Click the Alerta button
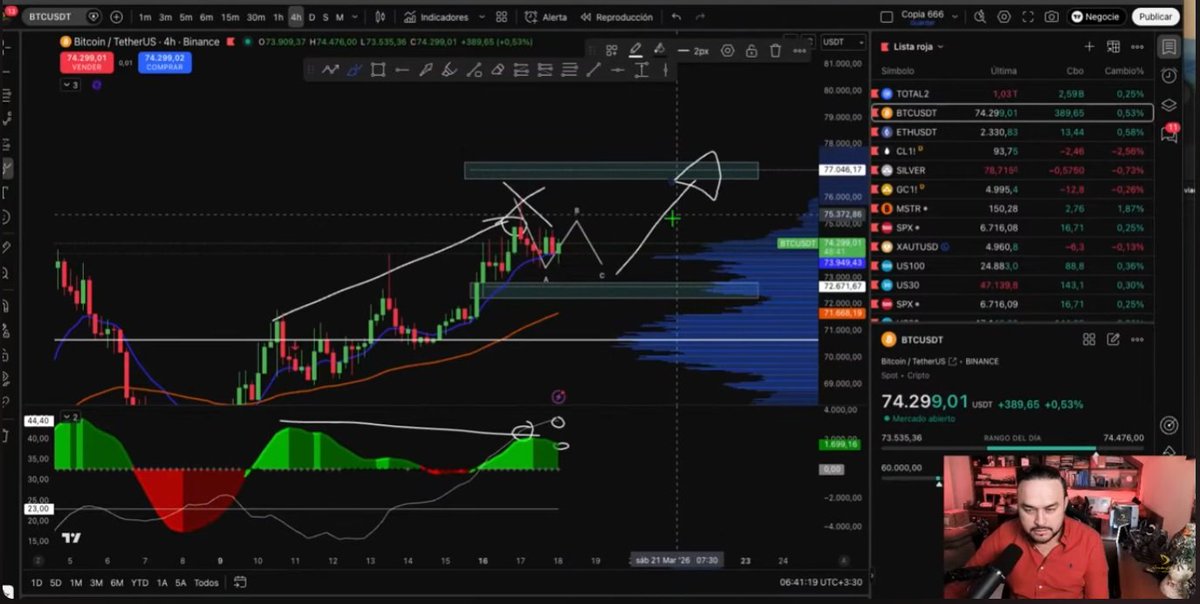 pos(544,17)
